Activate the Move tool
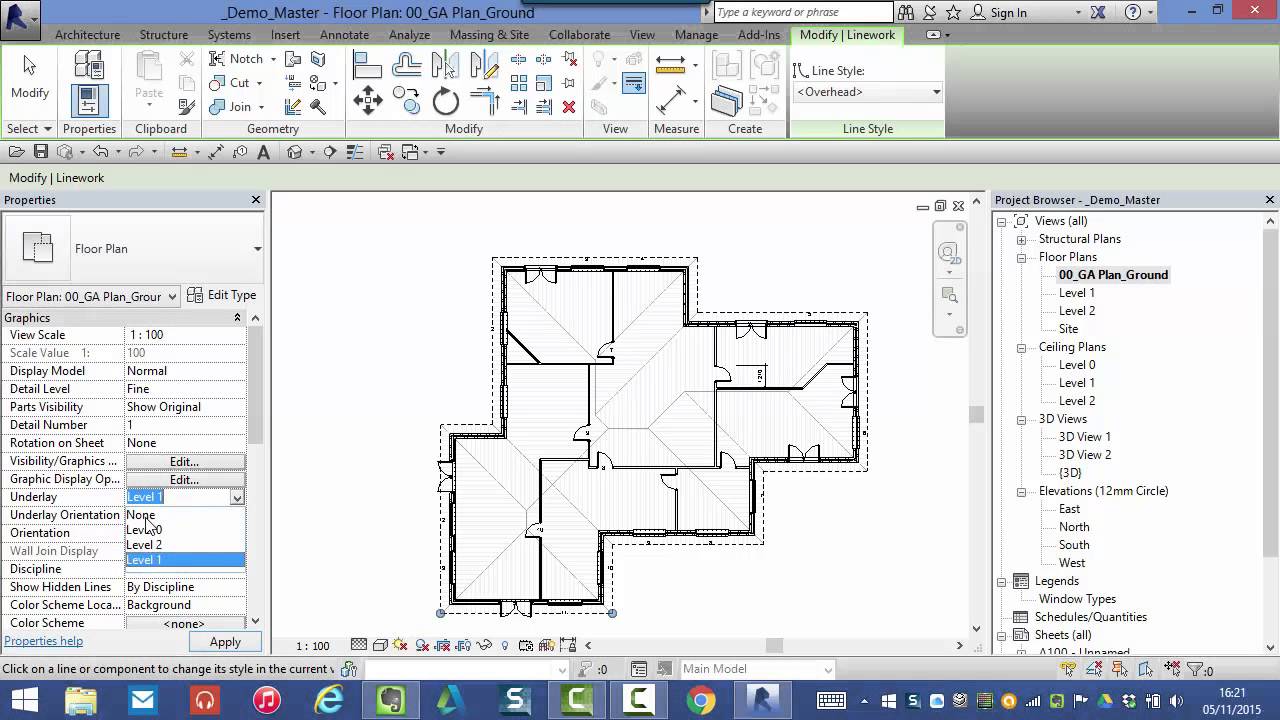Viewport: 1280px width, 720px height. click(x=368, y=101)
